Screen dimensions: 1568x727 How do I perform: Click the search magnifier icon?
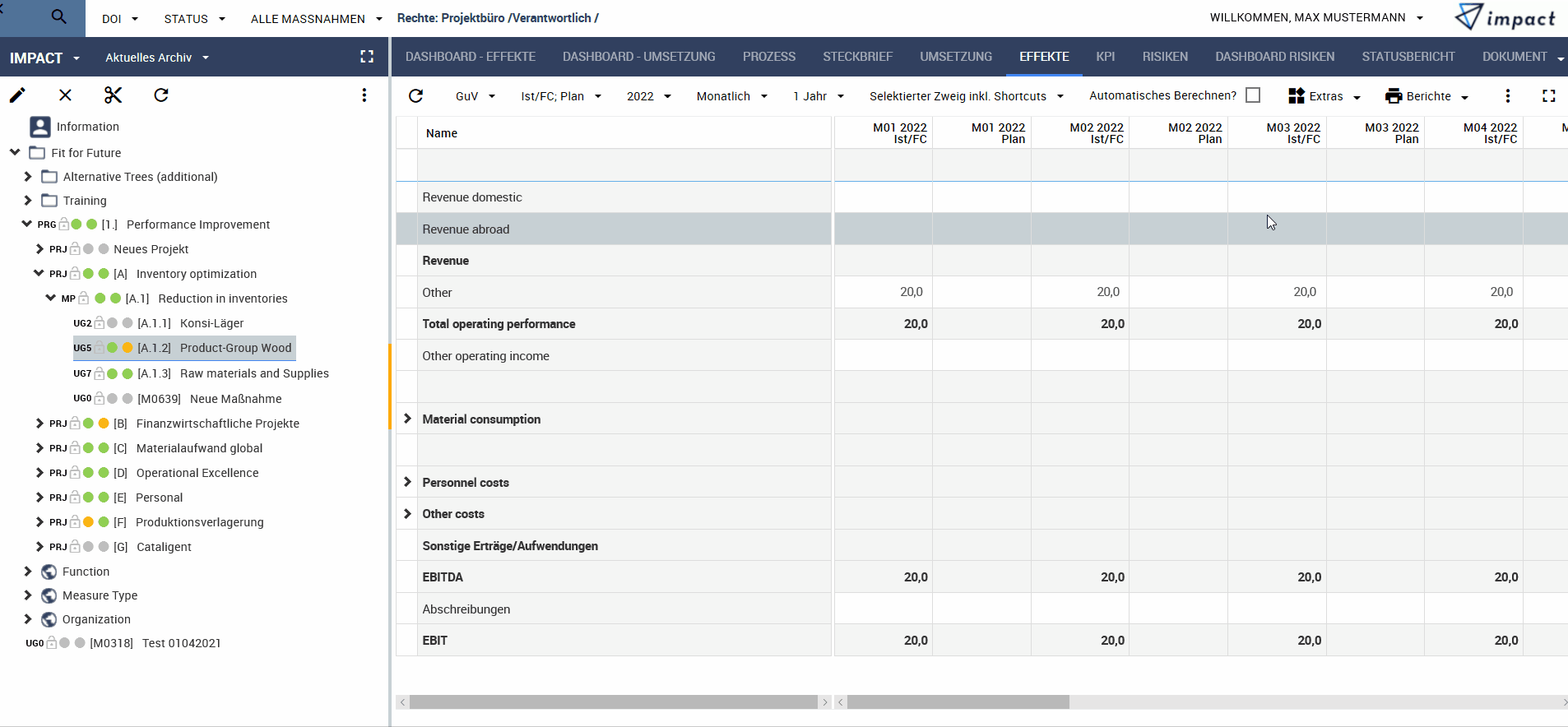click(58, 16)
